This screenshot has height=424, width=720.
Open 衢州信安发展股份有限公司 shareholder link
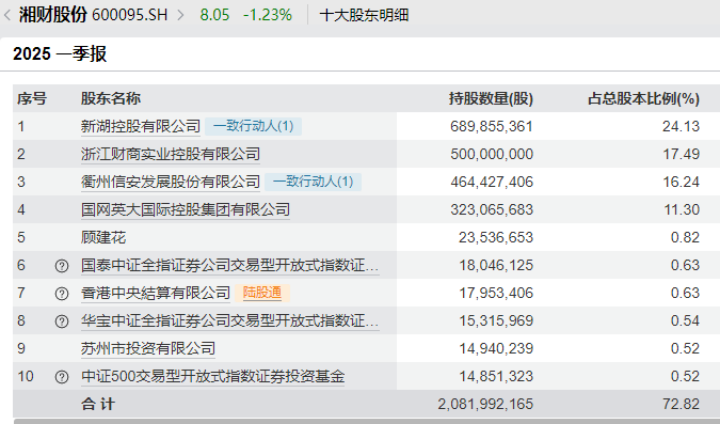click(170, 182)
